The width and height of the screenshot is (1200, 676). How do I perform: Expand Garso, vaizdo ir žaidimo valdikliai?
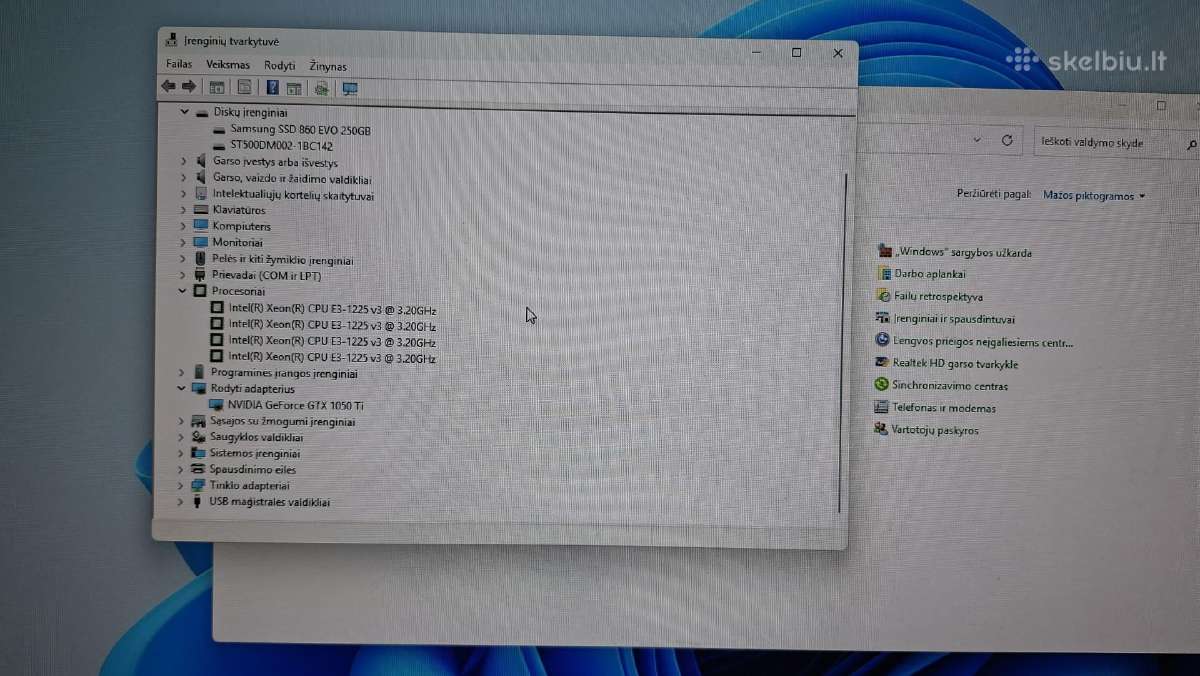coord(183,178)
